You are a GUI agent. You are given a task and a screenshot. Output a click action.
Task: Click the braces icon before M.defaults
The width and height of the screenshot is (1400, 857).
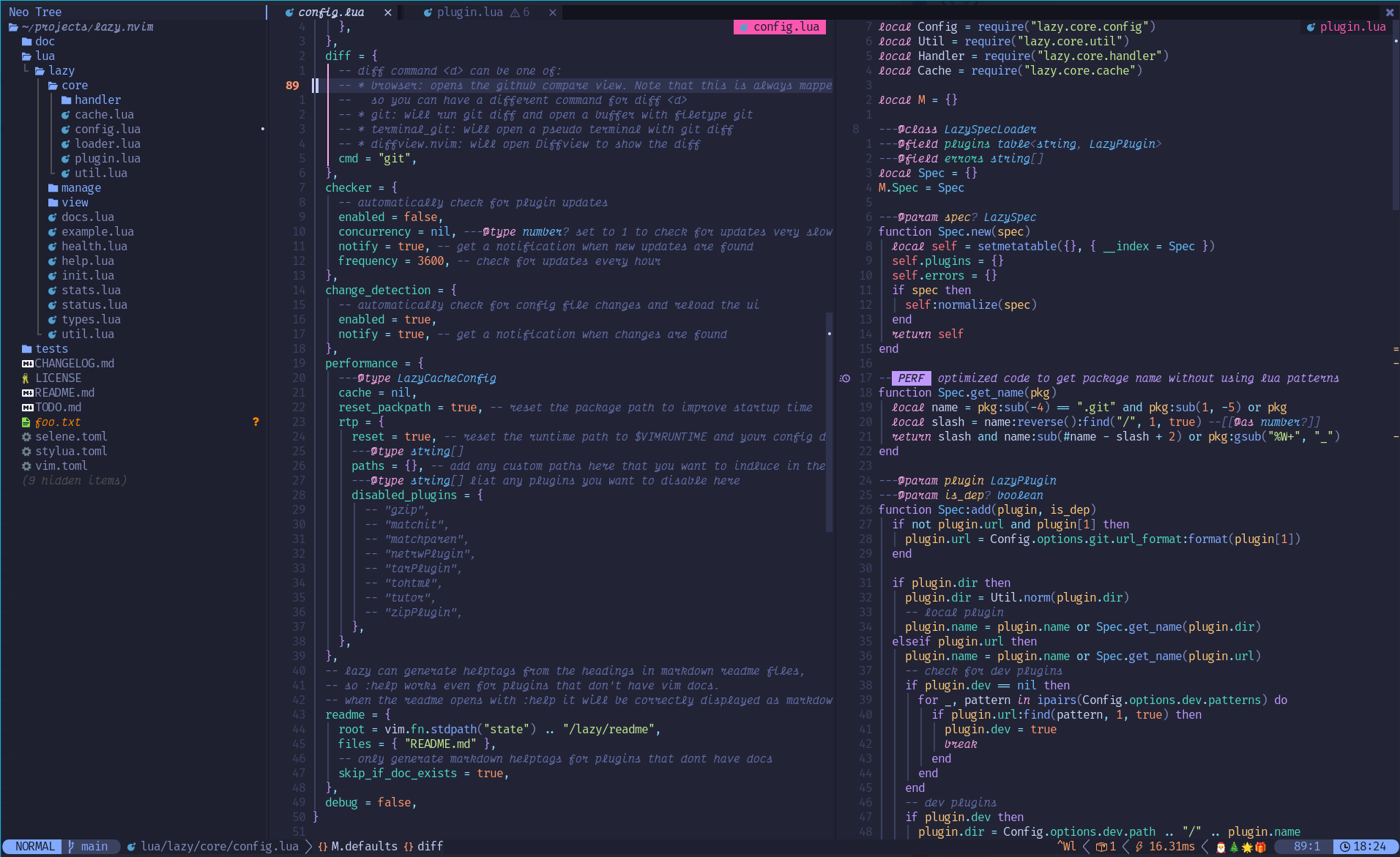323,847
